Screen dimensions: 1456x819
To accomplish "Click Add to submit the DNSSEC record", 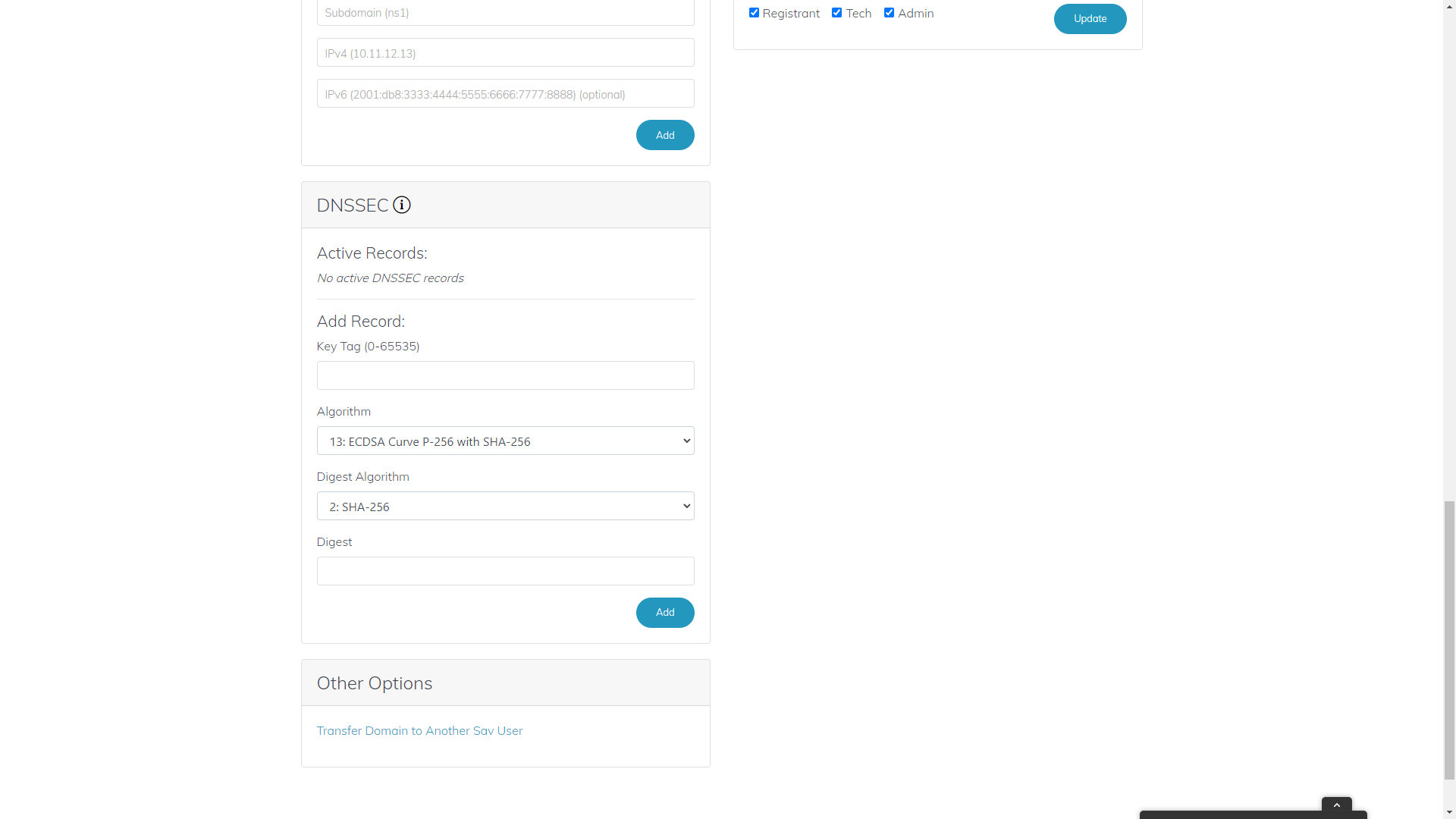I will click(x=664, y=612).
